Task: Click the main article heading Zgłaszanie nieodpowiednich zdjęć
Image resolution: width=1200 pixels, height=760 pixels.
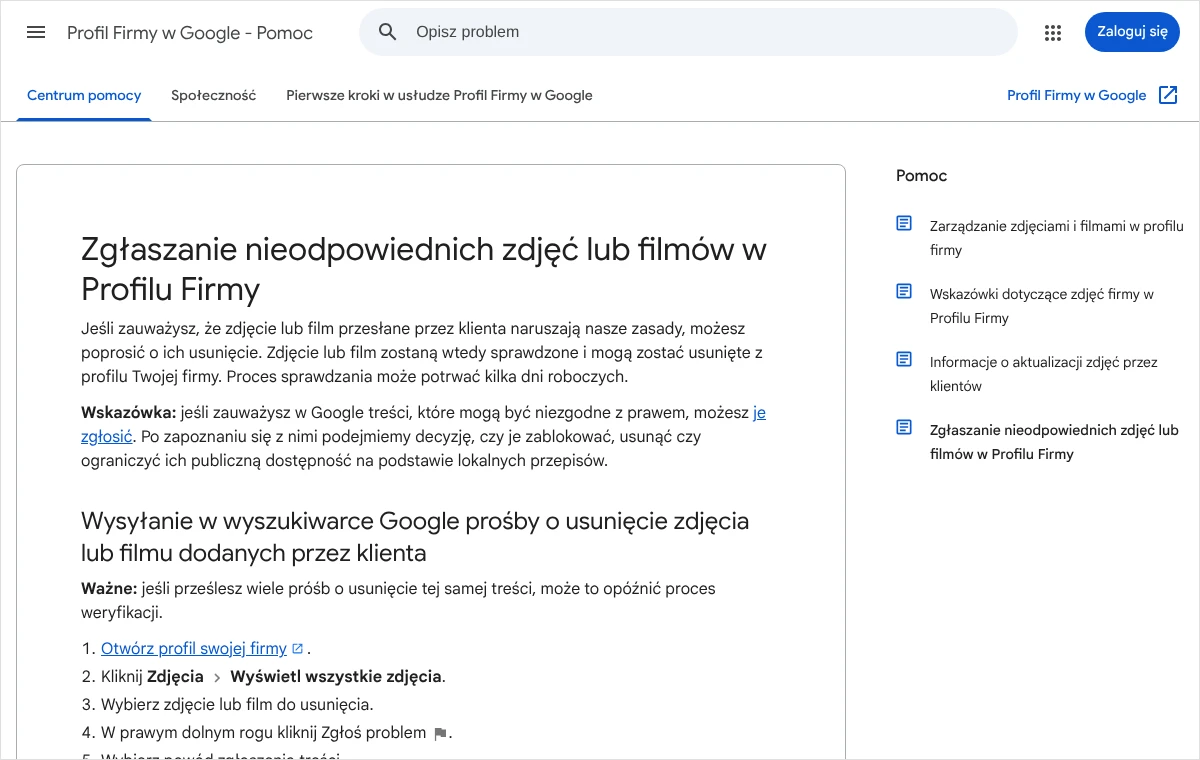Action: (x=424, y=268)
